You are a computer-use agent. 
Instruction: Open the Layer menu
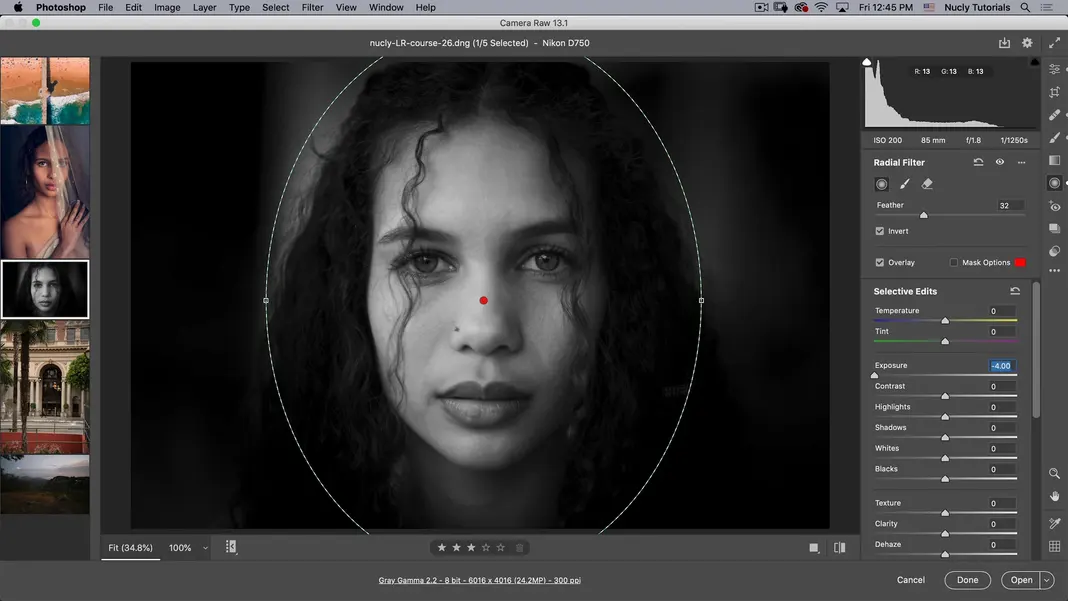pos(204,7)
